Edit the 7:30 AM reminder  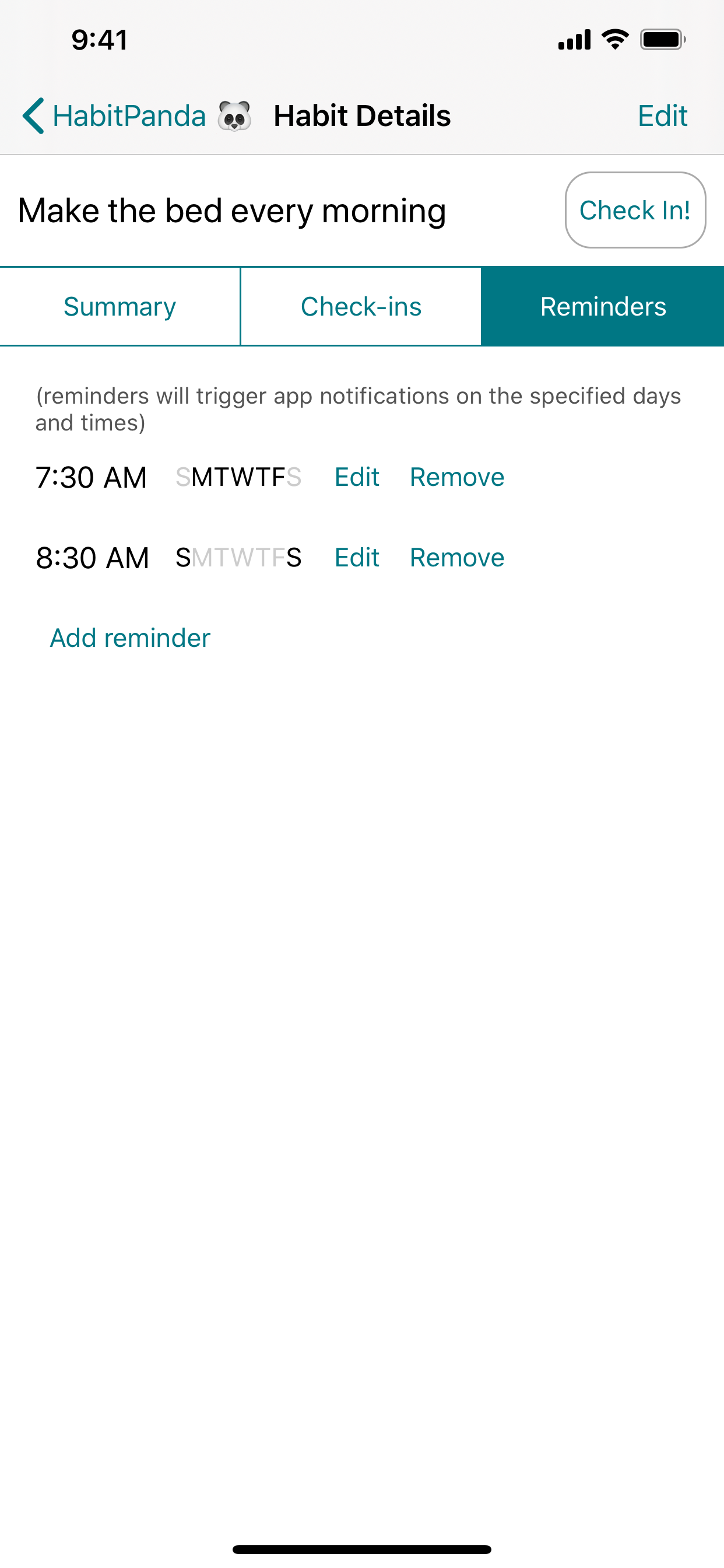pyautogui.click(x=357, y=477)
